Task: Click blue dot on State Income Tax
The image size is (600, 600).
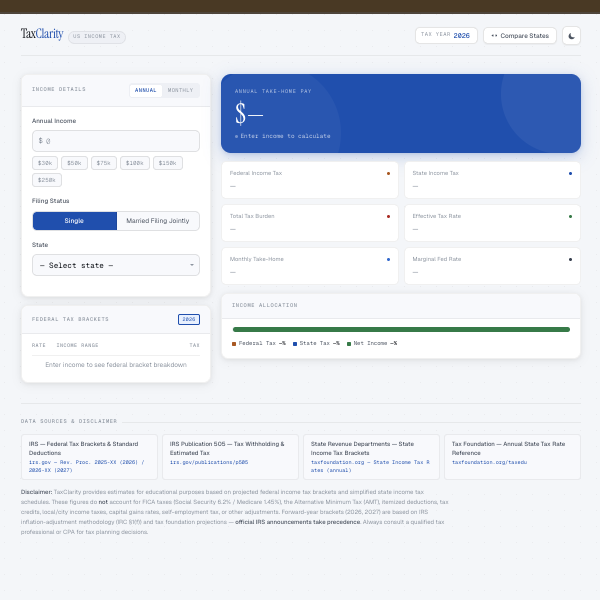Action: pos(570,174)
